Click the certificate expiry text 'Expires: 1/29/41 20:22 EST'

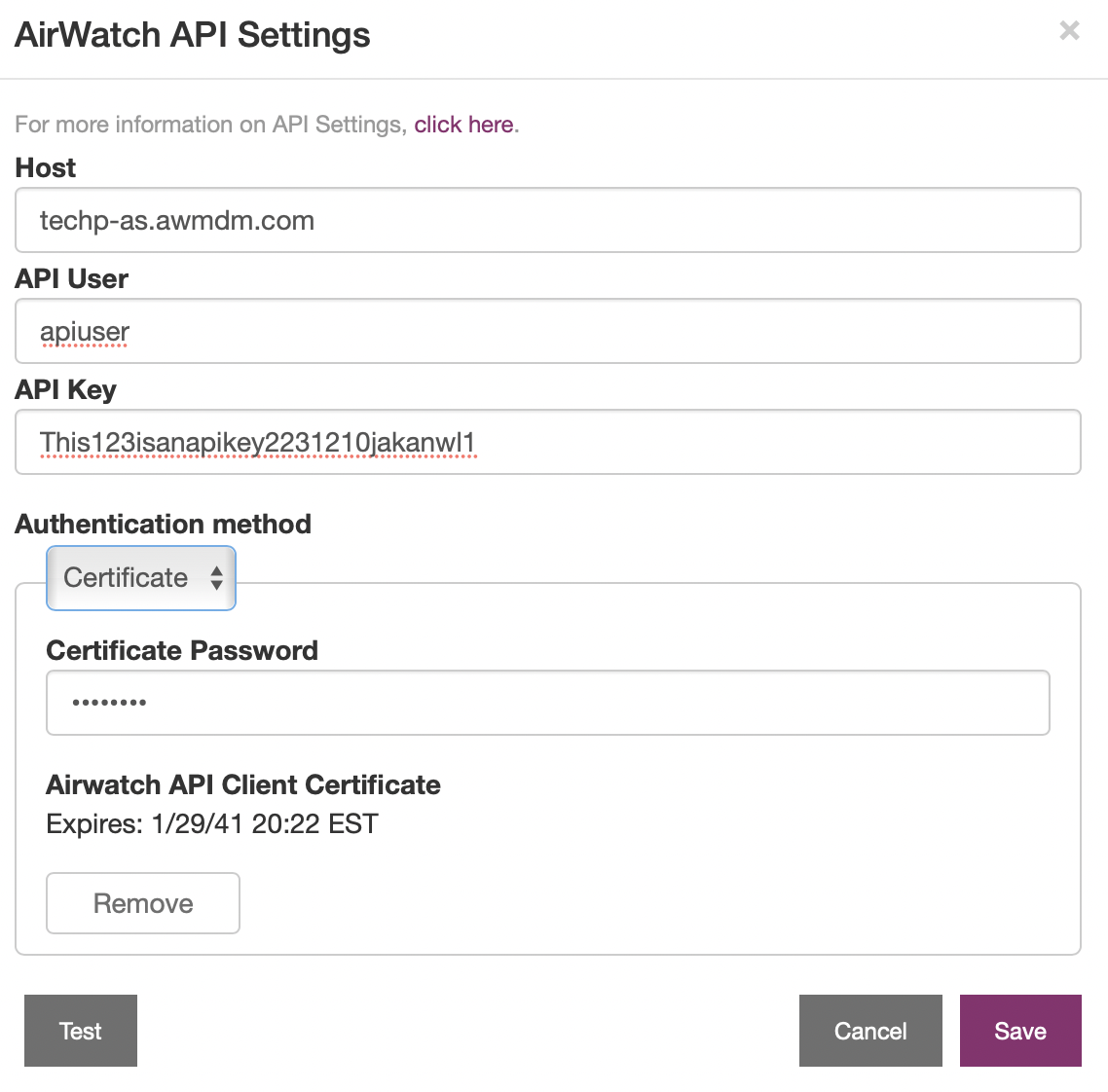[x=212, y=823]
